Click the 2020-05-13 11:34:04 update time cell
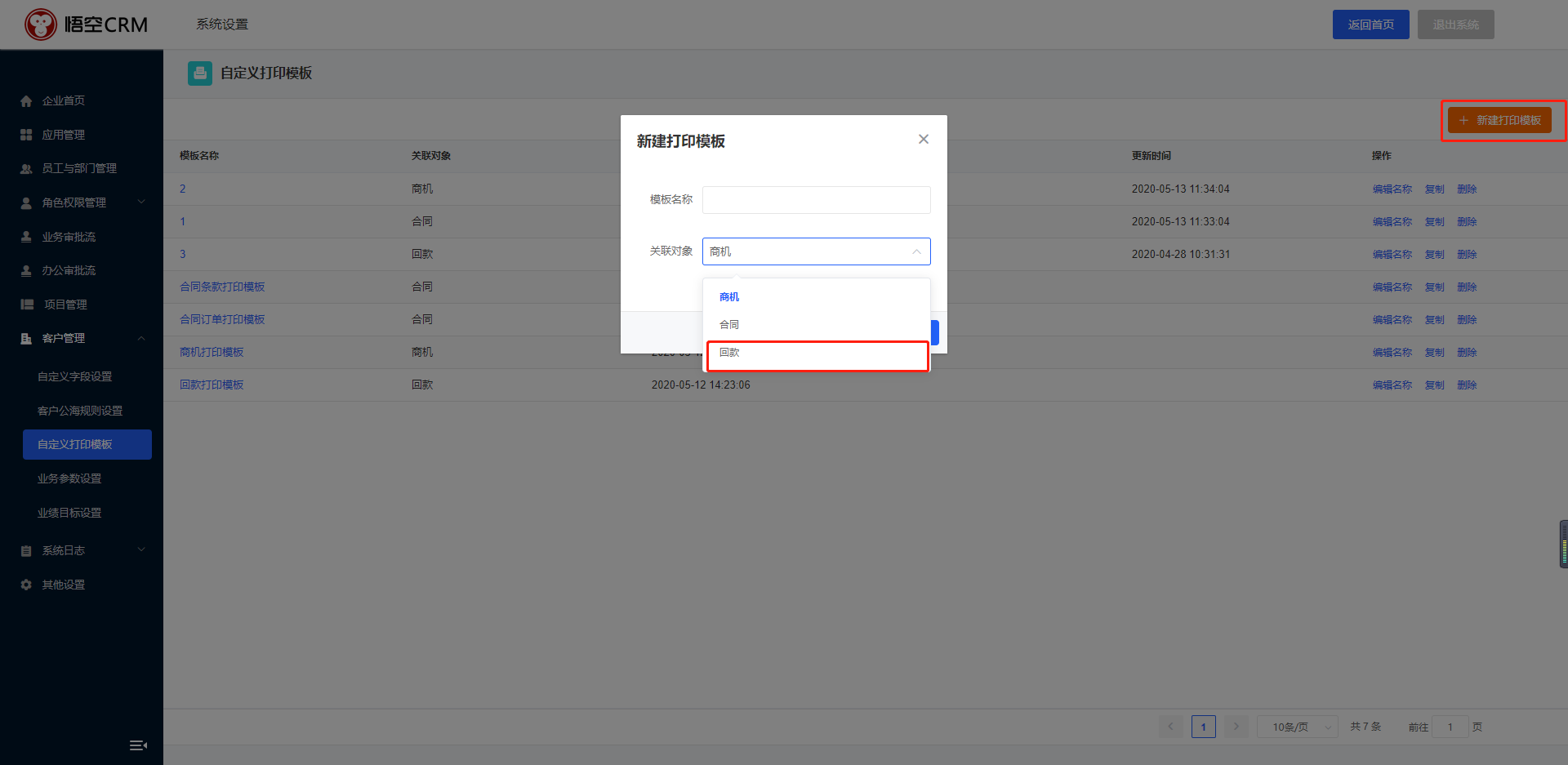 pyautogui.click(x=1180, y=189)
